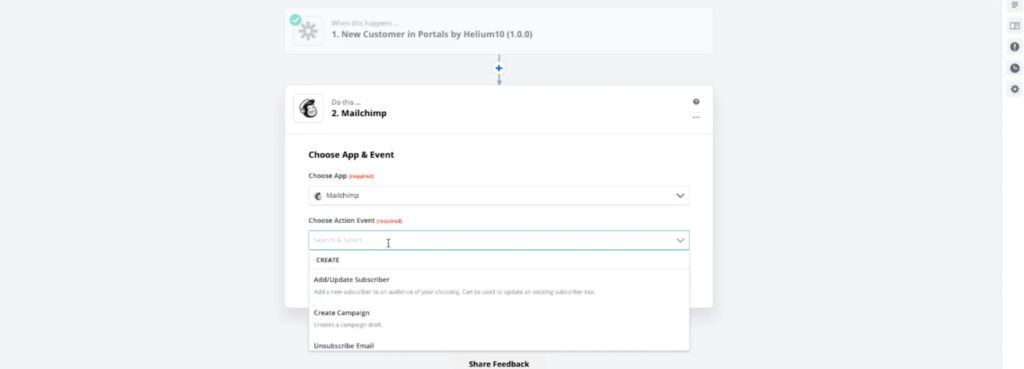The width and height of the screenshot is (1024, 369).
Task: Open the clock history icon in sidebar
Action: pos(1014,68)
